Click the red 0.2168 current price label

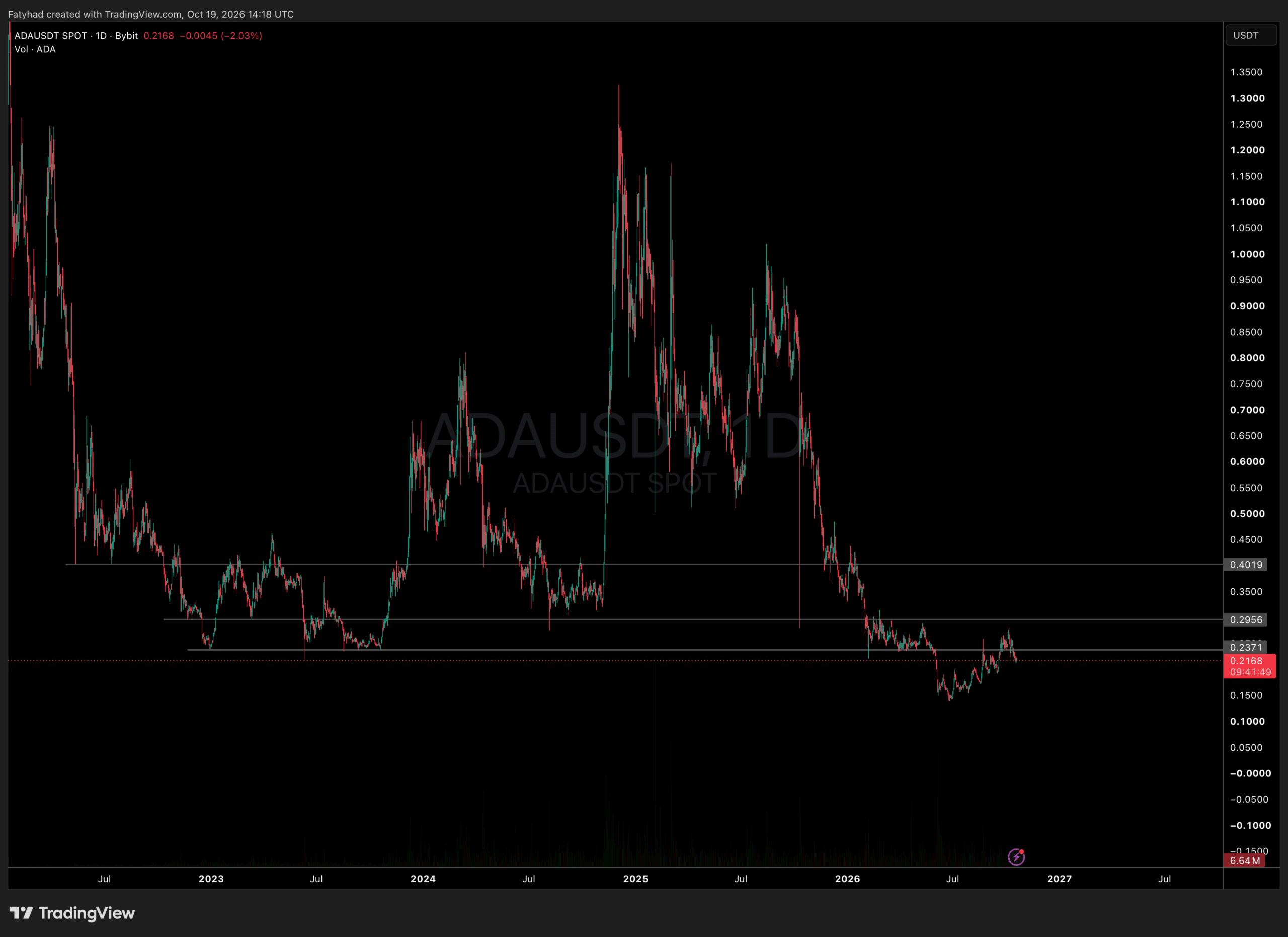point(1250,666)
